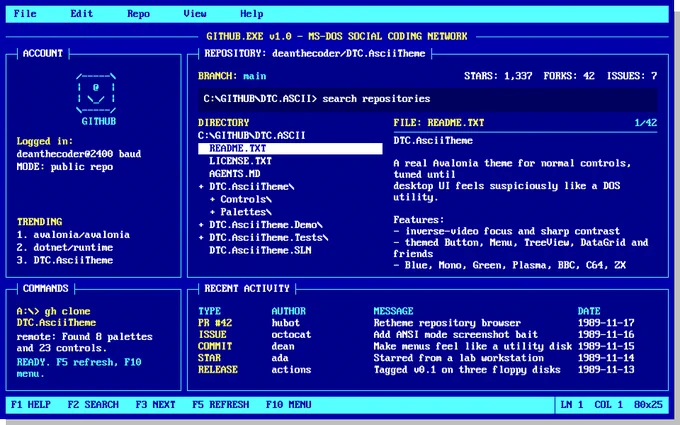Expand the DTC.AsciiTheme\ folder plus sign
The width and height of the screenshot is (680, 425).
pos(201,187)
